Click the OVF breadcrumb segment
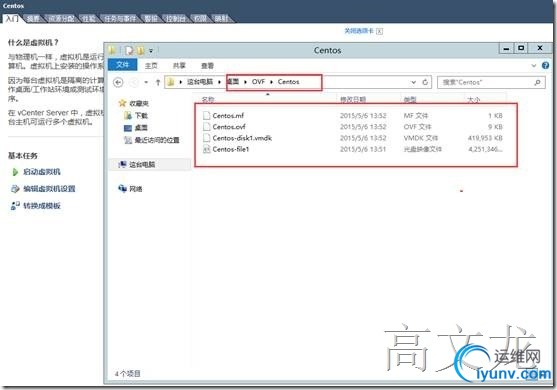Image resolution: width=557 pixels, height=390 pixels. [x=259, y=82]
